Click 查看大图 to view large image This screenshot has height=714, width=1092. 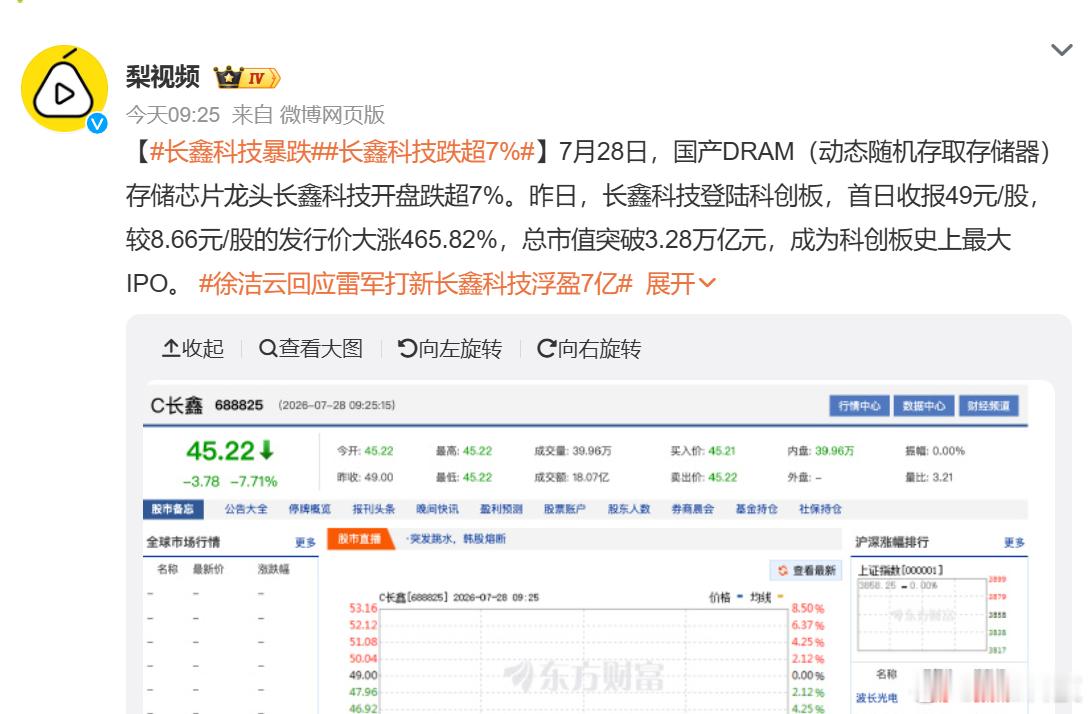pyautogui.click(x=311, y=348)
